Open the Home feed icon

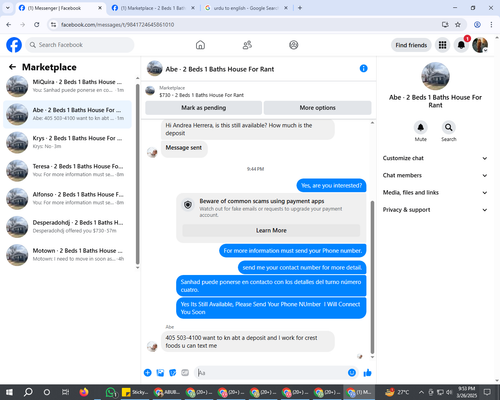tap(200, 45)
